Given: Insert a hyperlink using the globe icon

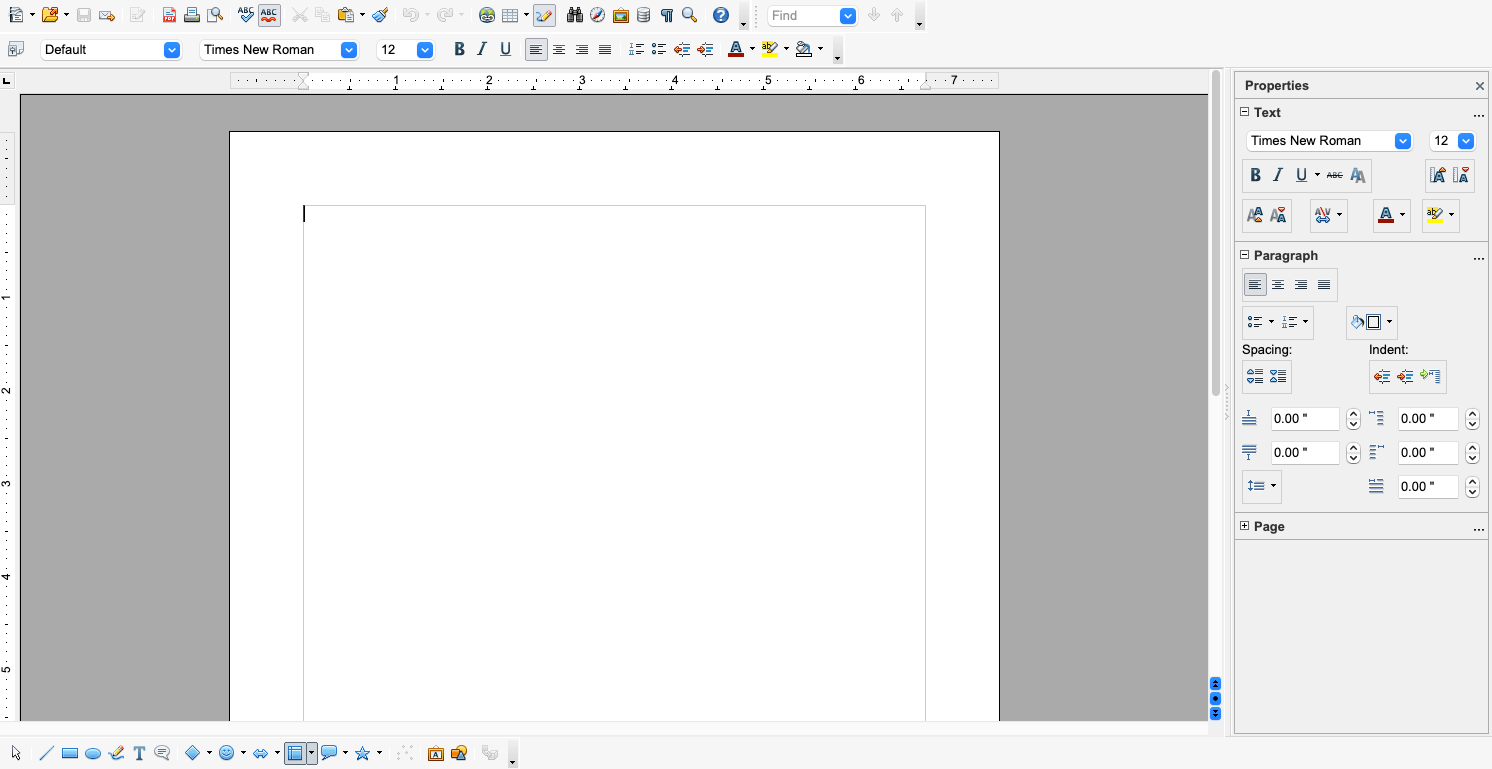Looking at the screenshot, I should (x=487, y=15).
